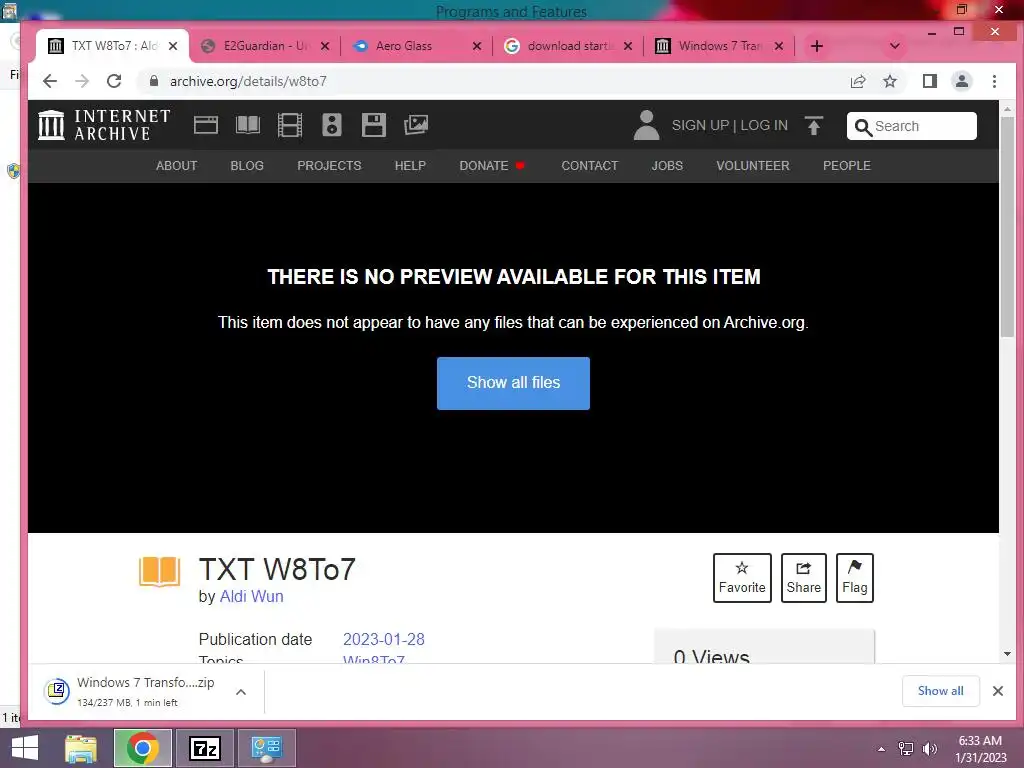
Task: Click the taskbar clock
Action: click(980, 749)
